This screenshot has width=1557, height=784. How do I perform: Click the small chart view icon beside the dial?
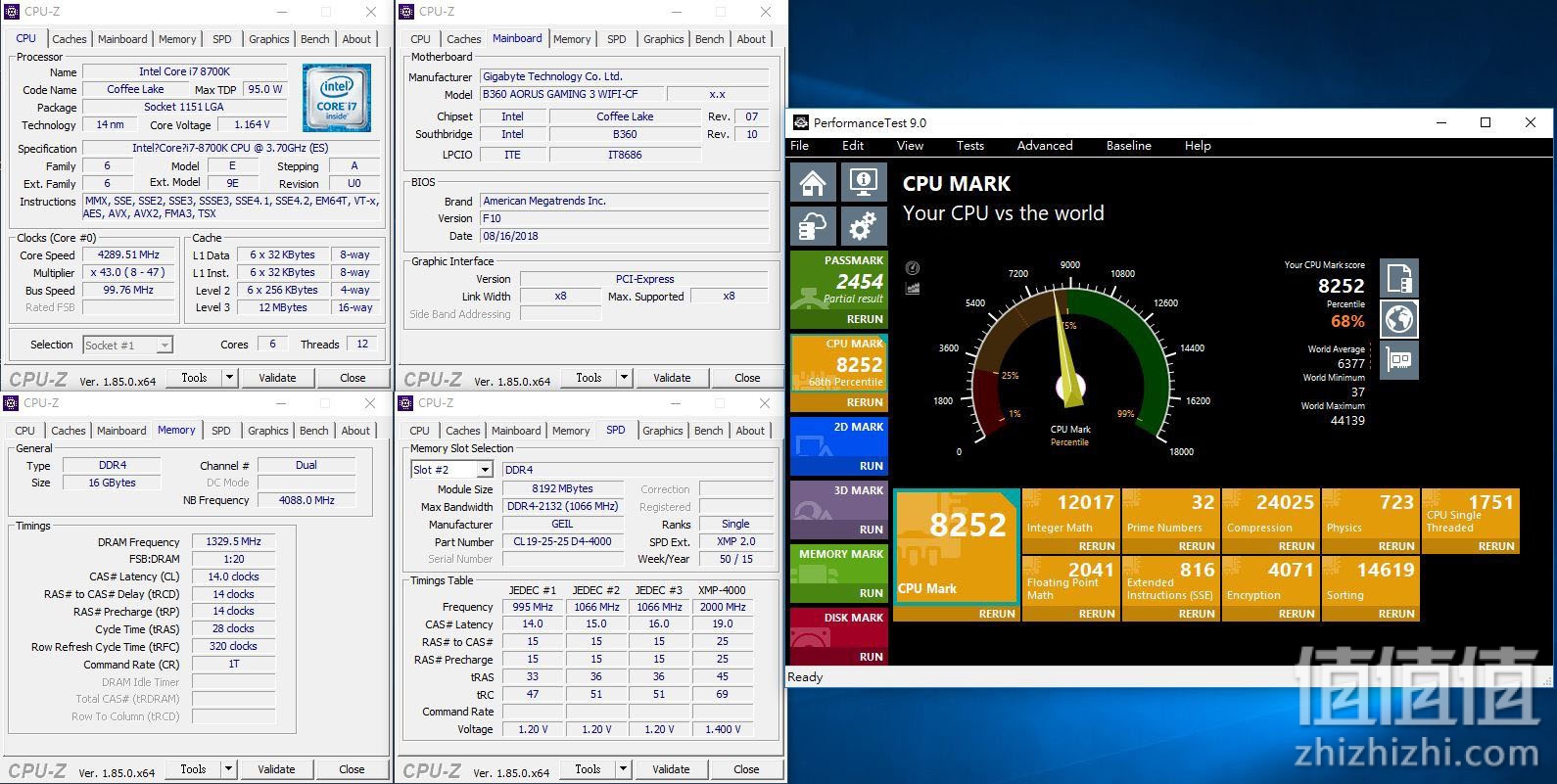[x=913, y=288]
